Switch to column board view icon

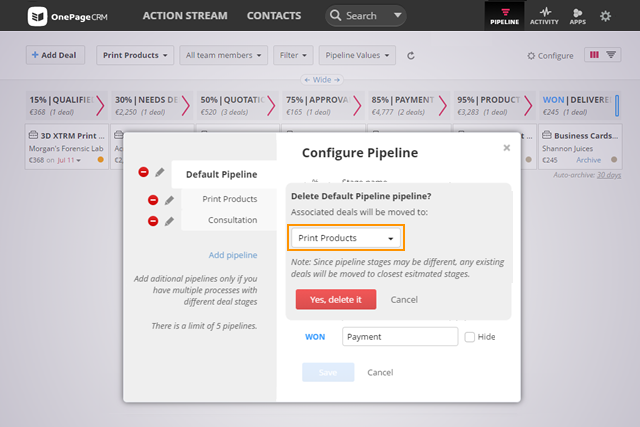click(594, 55)
